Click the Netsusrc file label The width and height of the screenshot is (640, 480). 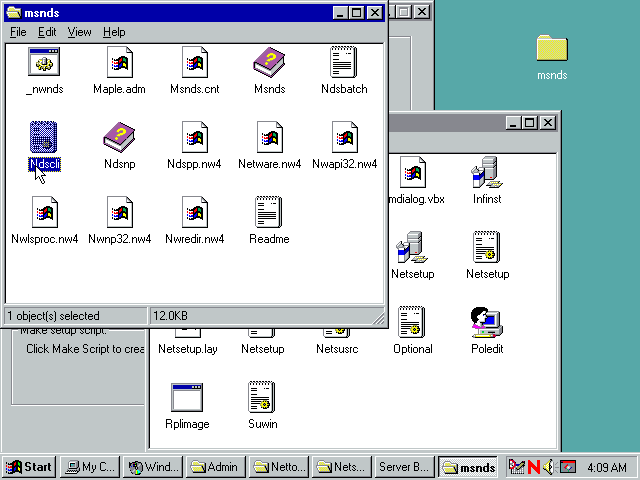pos(337,349)
